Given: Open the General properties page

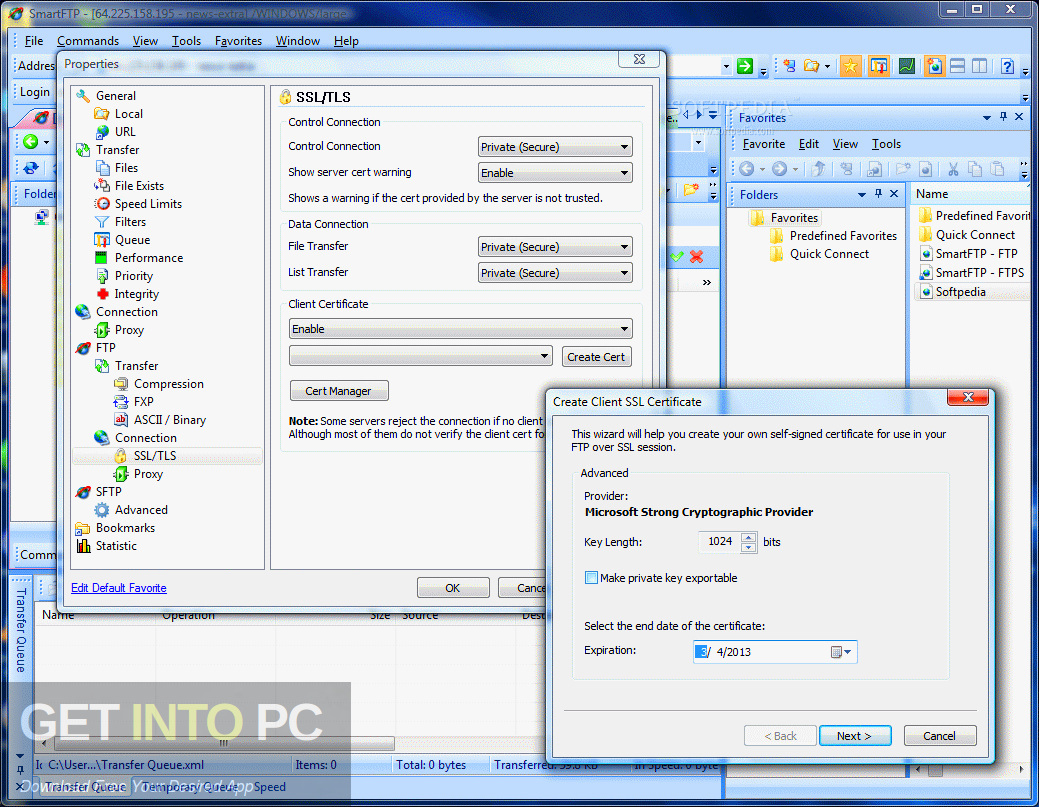Looking at the screenshot, I should point(115,95).
